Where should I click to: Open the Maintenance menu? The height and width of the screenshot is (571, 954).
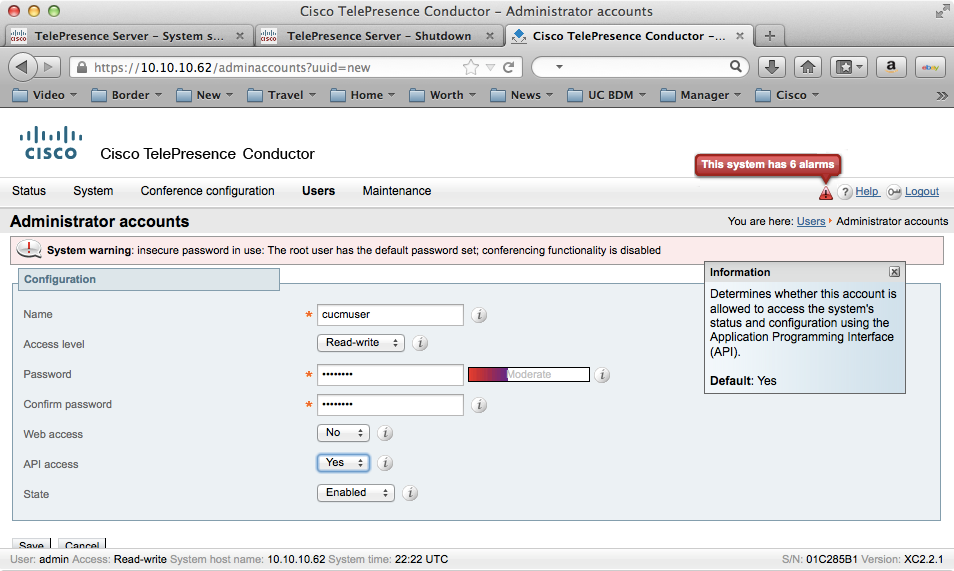pyautogui.click(x=397, y=191)
